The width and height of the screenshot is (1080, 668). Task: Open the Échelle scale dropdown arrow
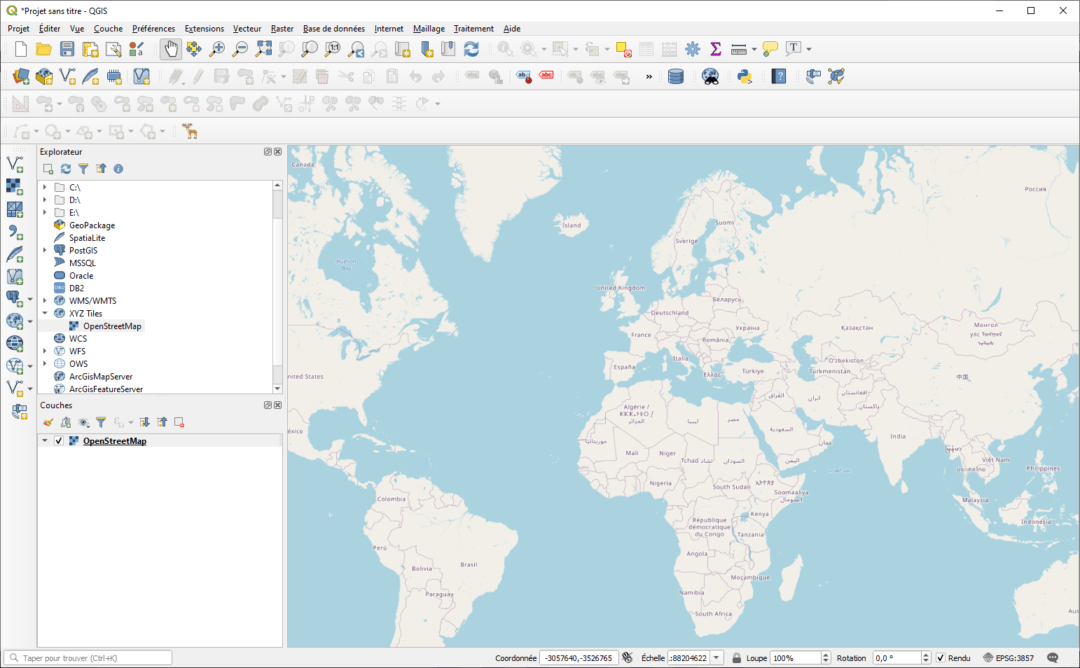717,657
